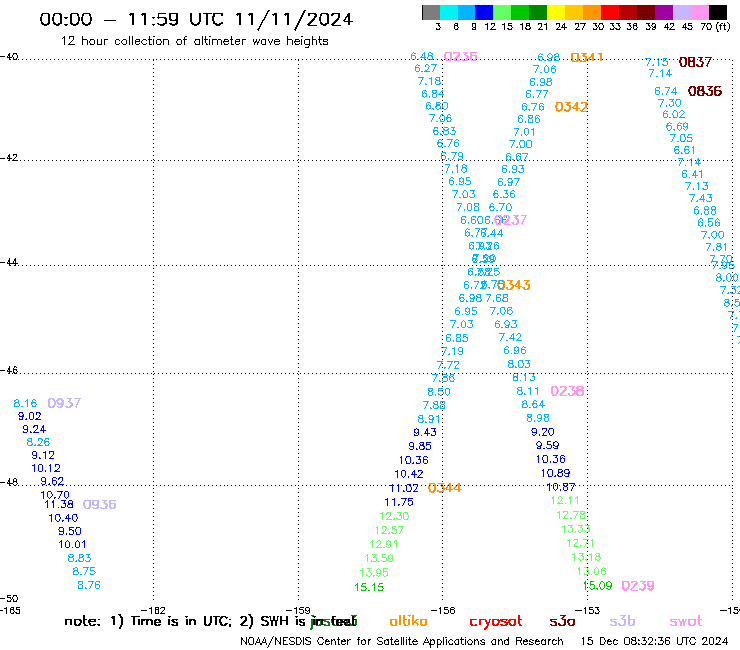
Task: Click the wave height value 7.43
Action: [701, 198]
